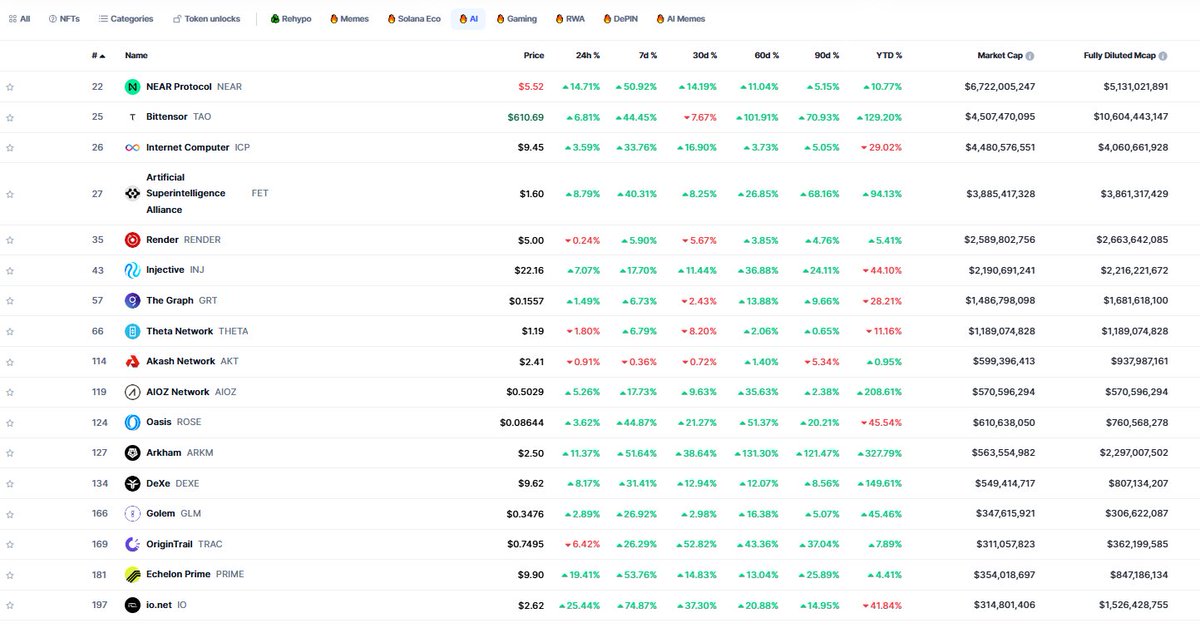The height and width of the screenshot is (628, 1200).
Task: Star the io.net row
Action: click(10, 606)
